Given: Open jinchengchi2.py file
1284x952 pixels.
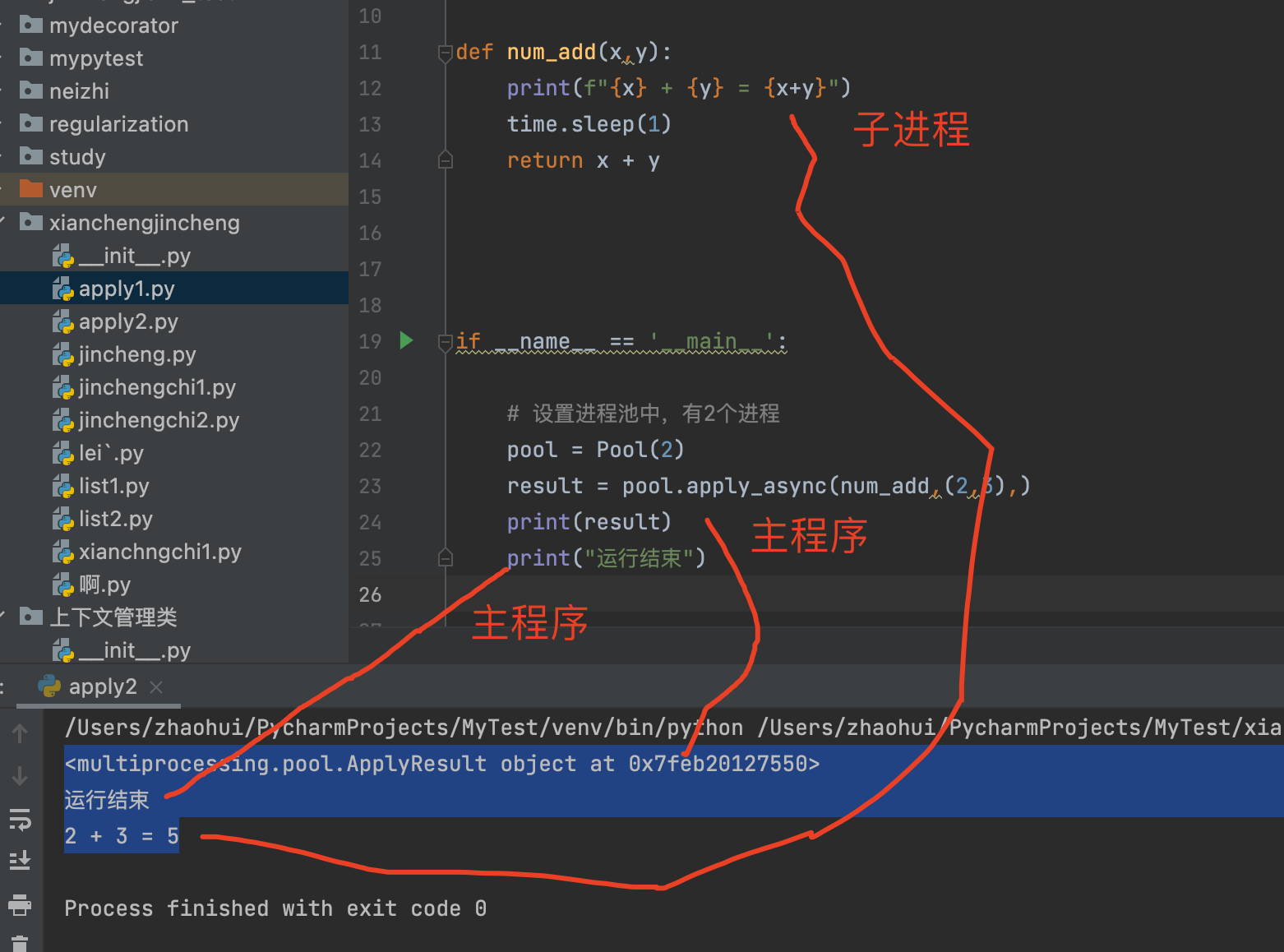Looking at the screenshot, I should (x=159, y=420).
